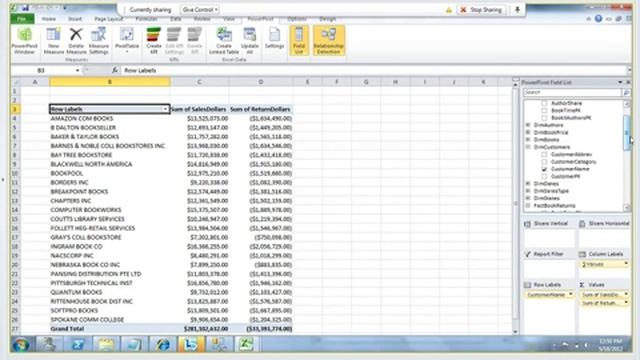Image resolution: width=640 pixels, height=360 pixels.
Task: Select the Sum of SalesDollars header cell
Action: tap(199, 109)
